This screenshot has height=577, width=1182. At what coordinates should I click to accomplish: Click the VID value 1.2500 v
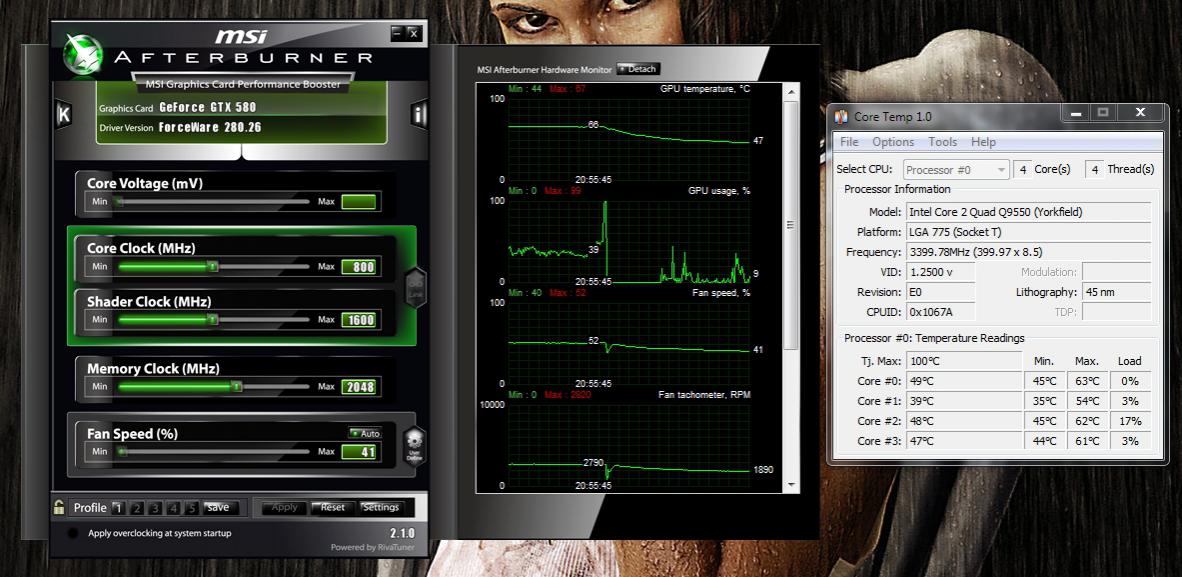click(940, 272)
